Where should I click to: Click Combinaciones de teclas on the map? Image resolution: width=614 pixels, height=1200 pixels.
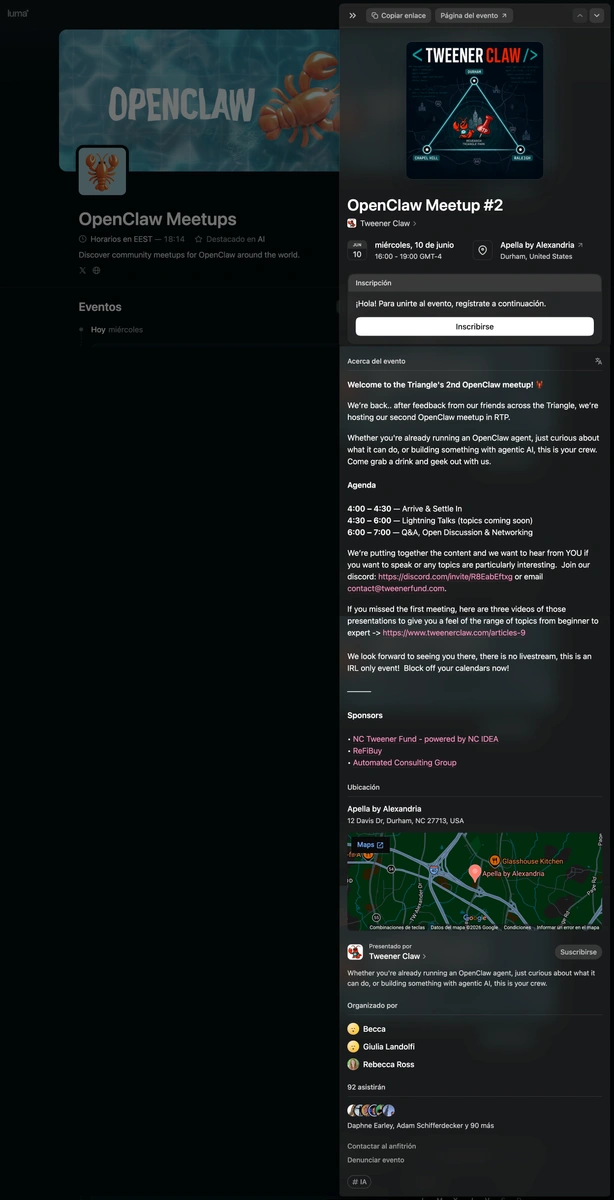click(x=397, y=927)
